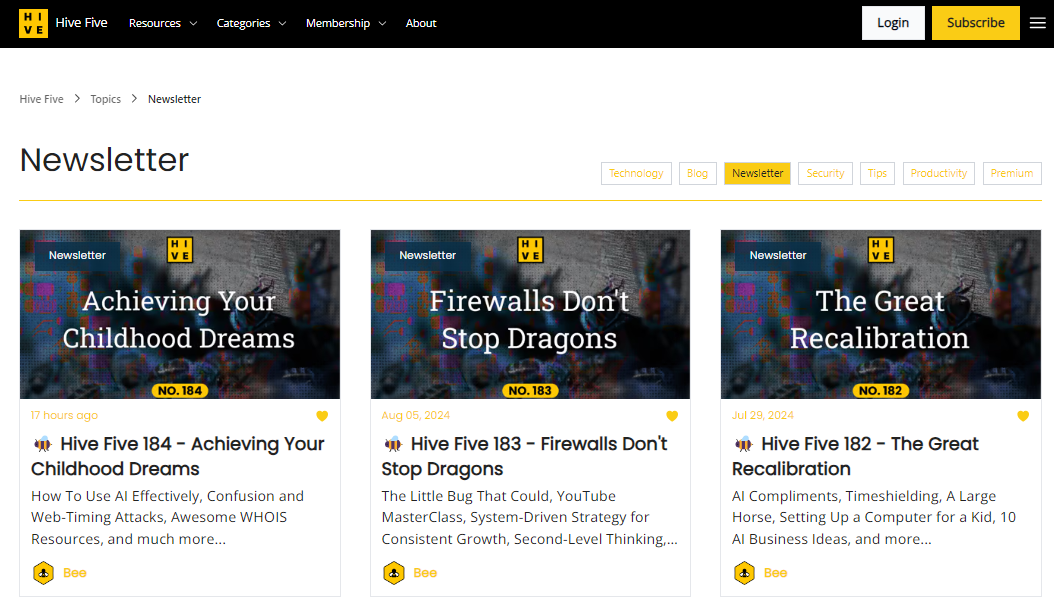The image size is (1054, 602).
Task: Open the hamburger menu icon
Action: (1037, 22)
